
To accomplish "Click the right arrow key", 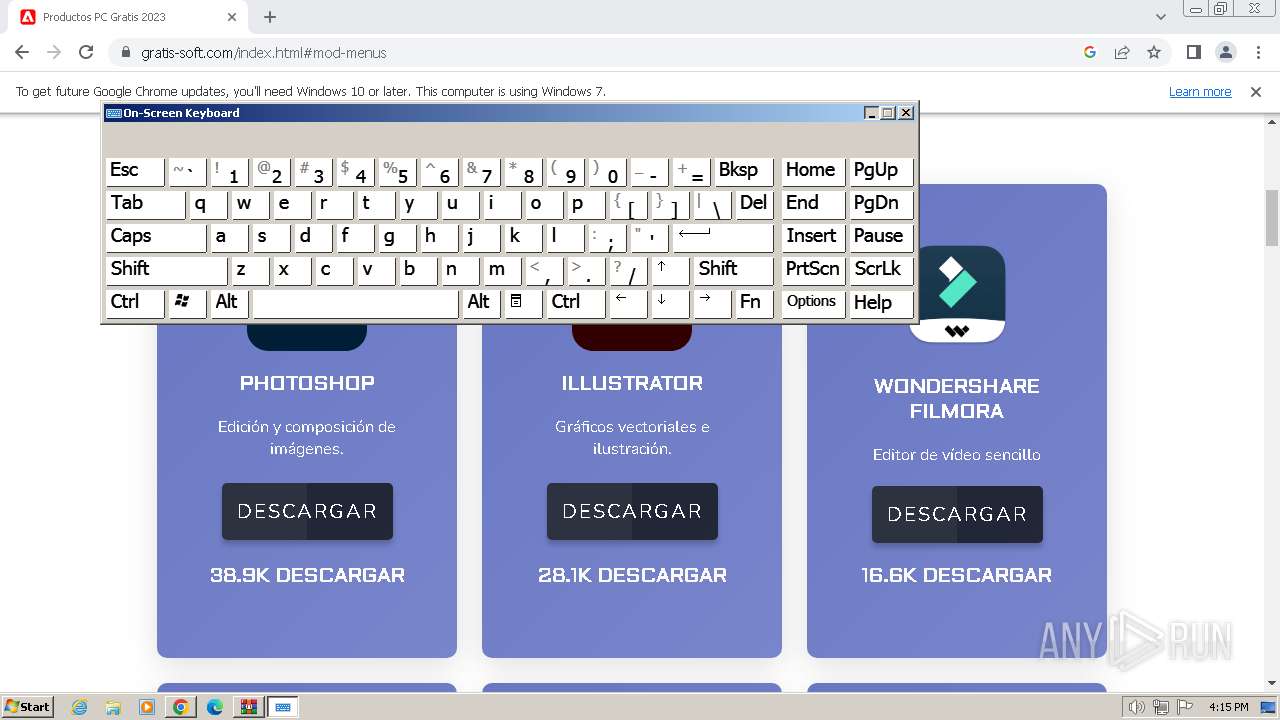I will [x=712, y=303].
